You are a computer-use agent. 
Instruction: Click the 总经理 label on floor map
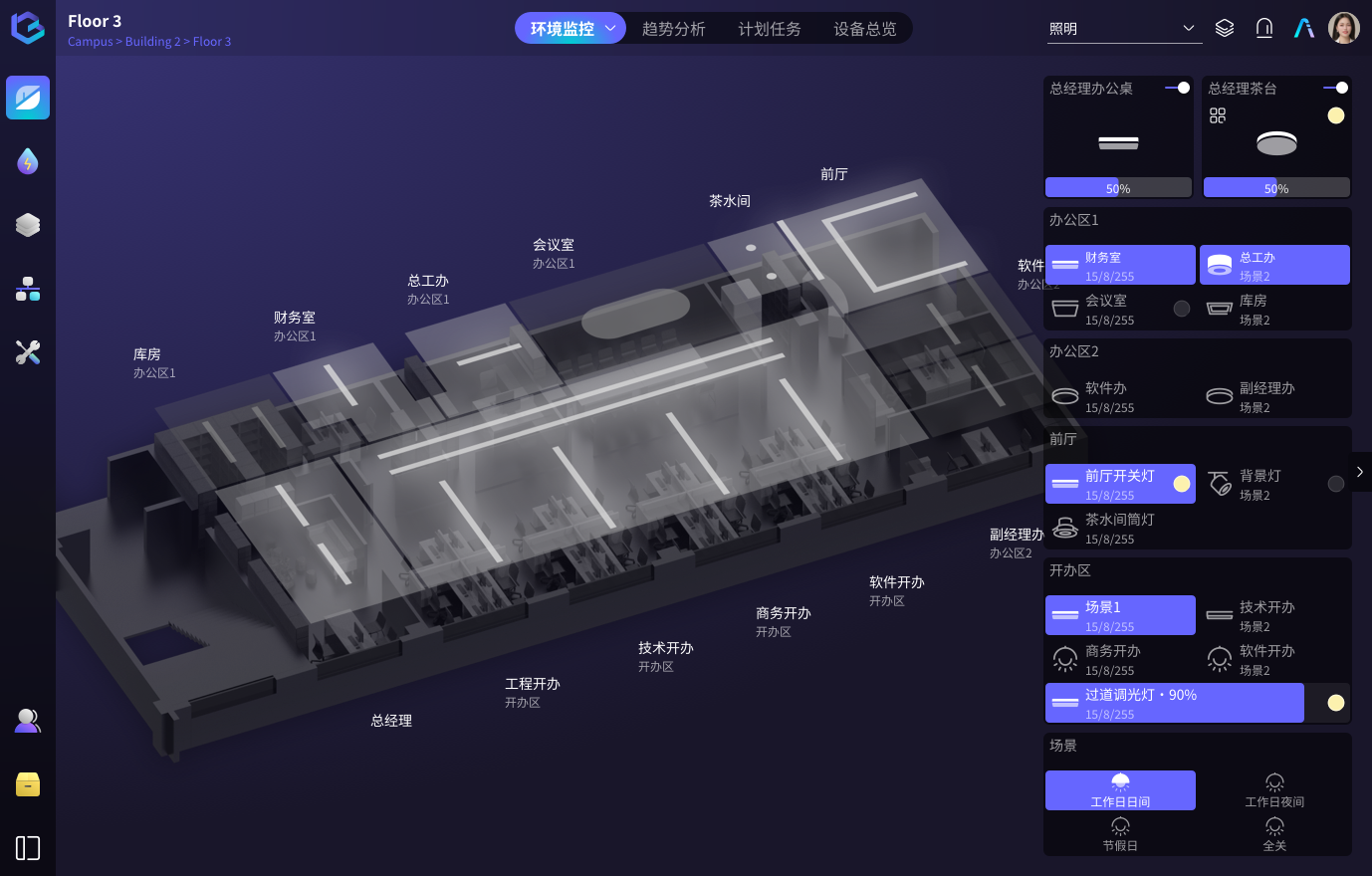(x=391, y=721)
